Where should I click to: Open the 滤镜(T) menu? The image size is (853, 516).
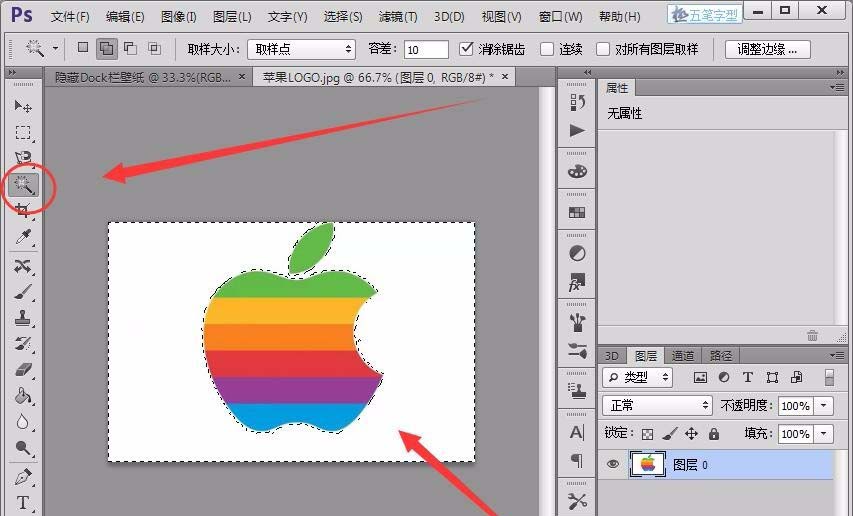[398, 17]
